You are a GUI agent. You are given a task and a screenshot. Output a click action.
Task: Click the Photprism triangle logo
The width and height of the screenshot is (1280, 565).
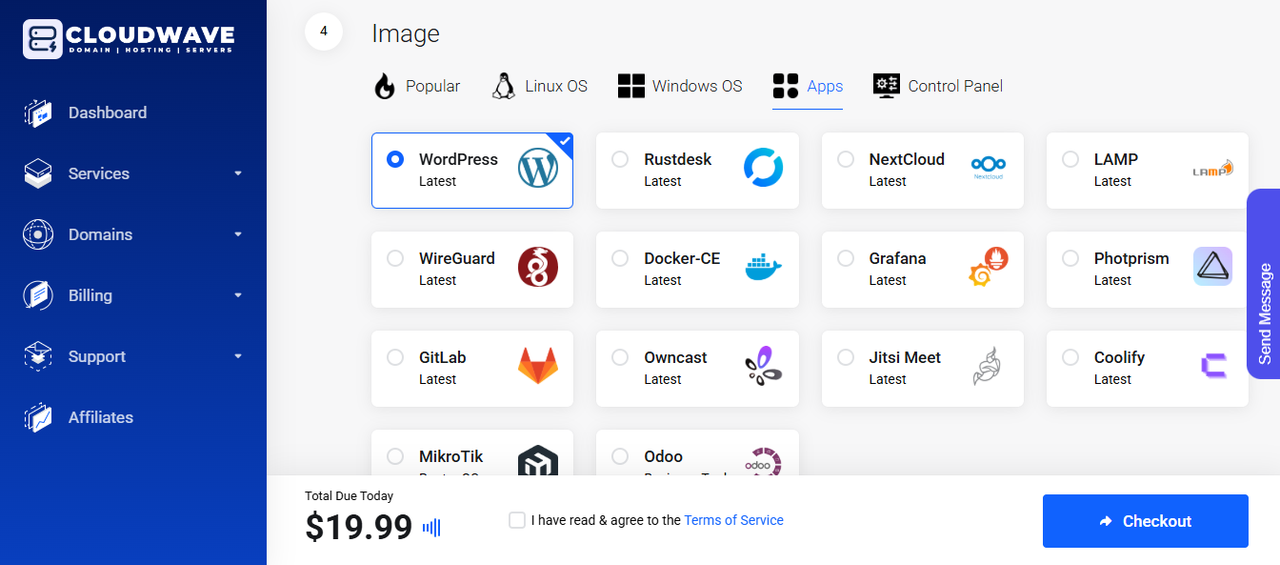1213,267
